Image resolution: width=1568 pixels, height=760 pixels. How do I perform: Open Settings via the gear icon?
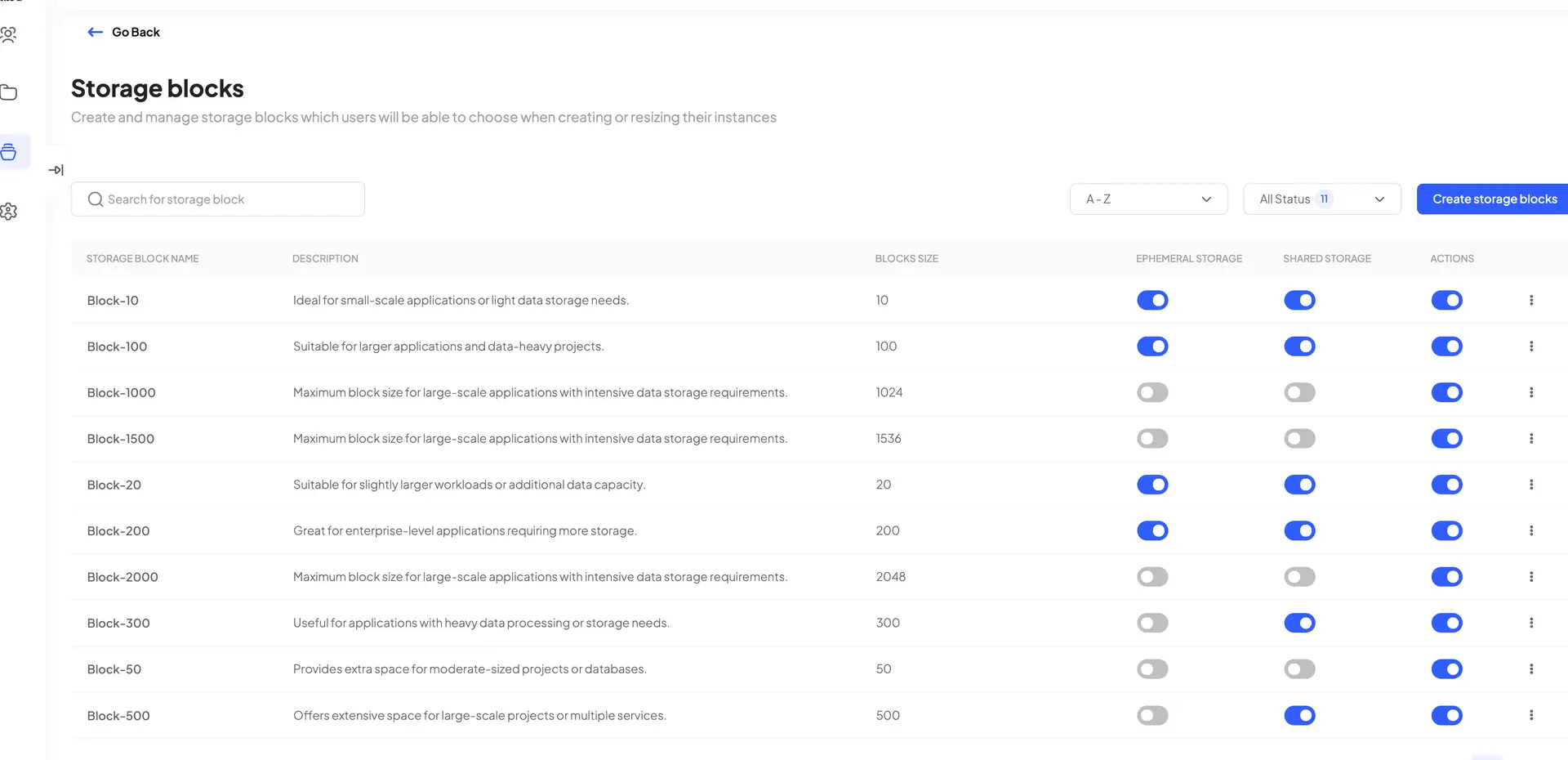coord(10,211)
